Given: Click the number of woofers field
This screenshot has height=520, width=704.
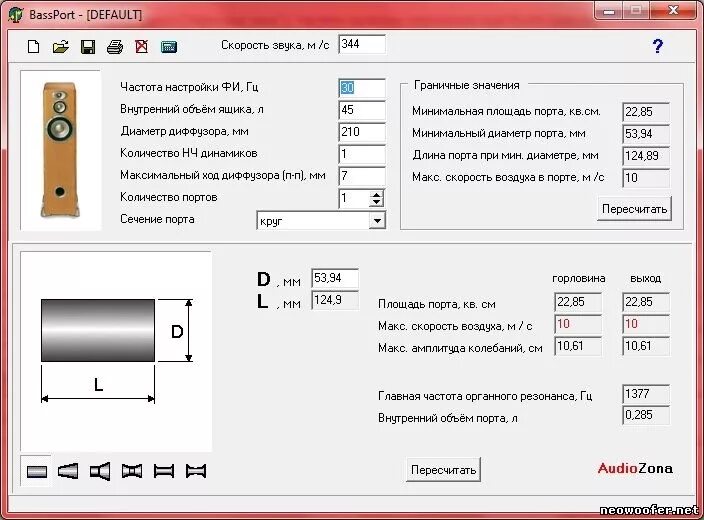Looking at the screenshot, I should click(x=362, y=154).
